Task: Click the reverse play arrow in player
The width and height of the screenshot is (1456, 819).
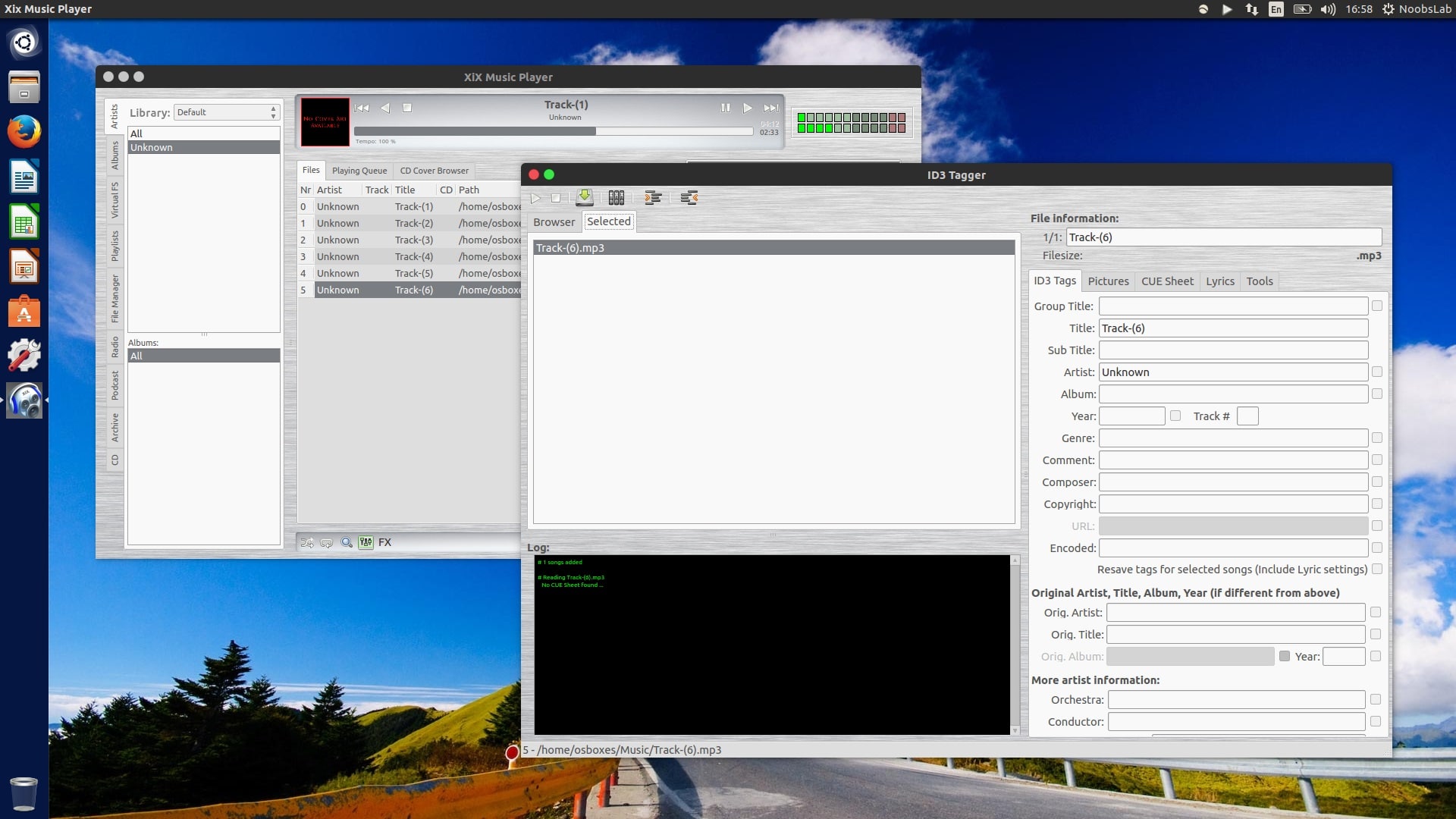Action: [385, 108]
